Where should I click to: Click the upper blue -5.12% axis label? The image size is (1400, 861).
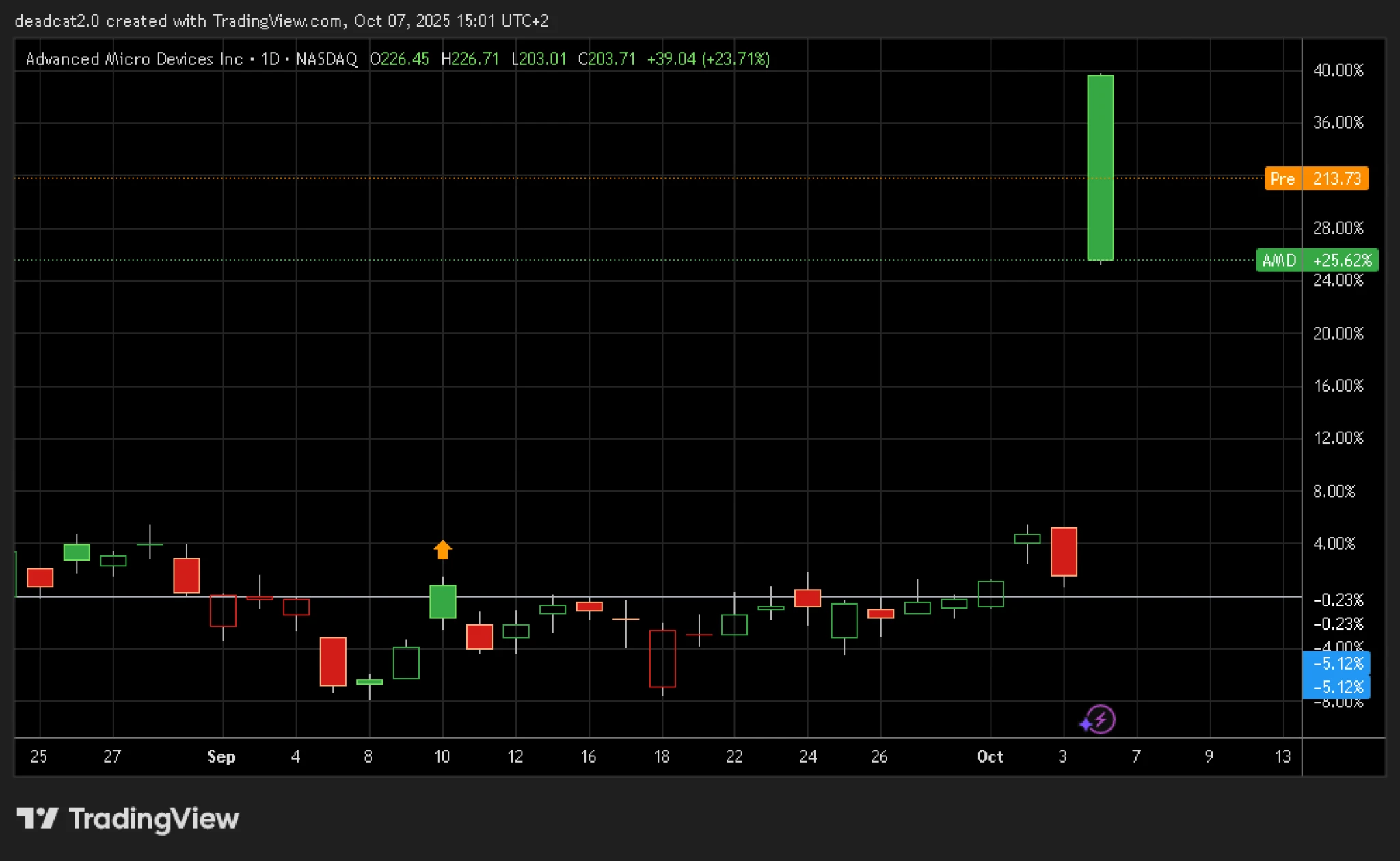point(1336,663)
